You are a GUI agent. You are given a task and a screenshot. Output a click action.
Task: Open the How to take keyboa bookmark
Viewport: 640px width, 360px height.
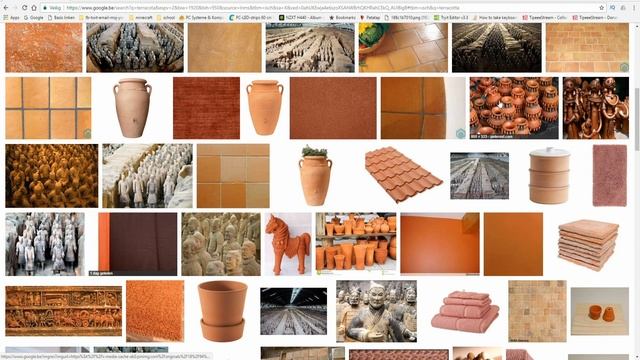(x=495, y=18)
